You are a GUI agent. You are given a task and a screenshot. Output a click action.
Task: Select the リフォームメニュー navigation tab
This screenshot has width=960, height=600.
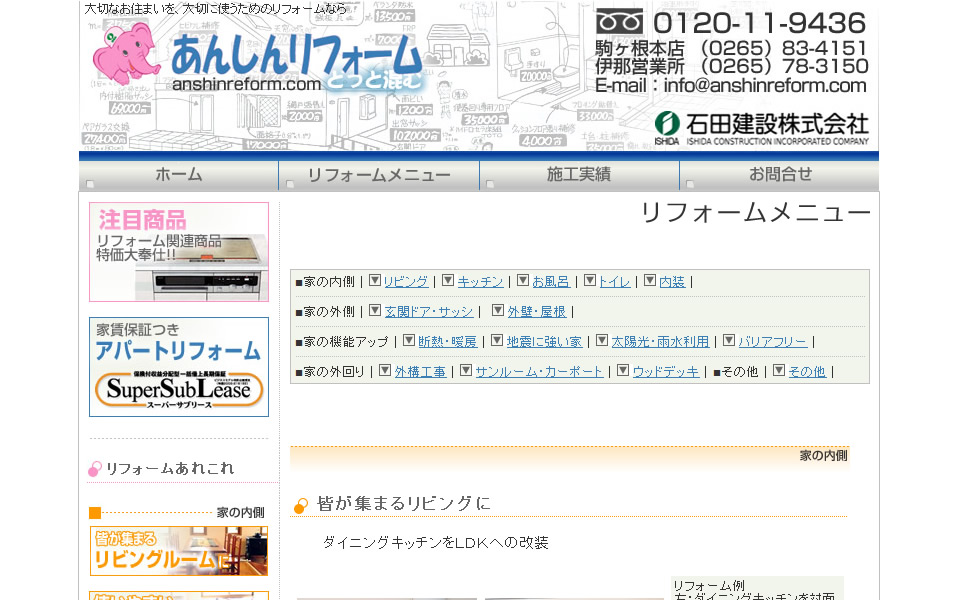(379, 175)
